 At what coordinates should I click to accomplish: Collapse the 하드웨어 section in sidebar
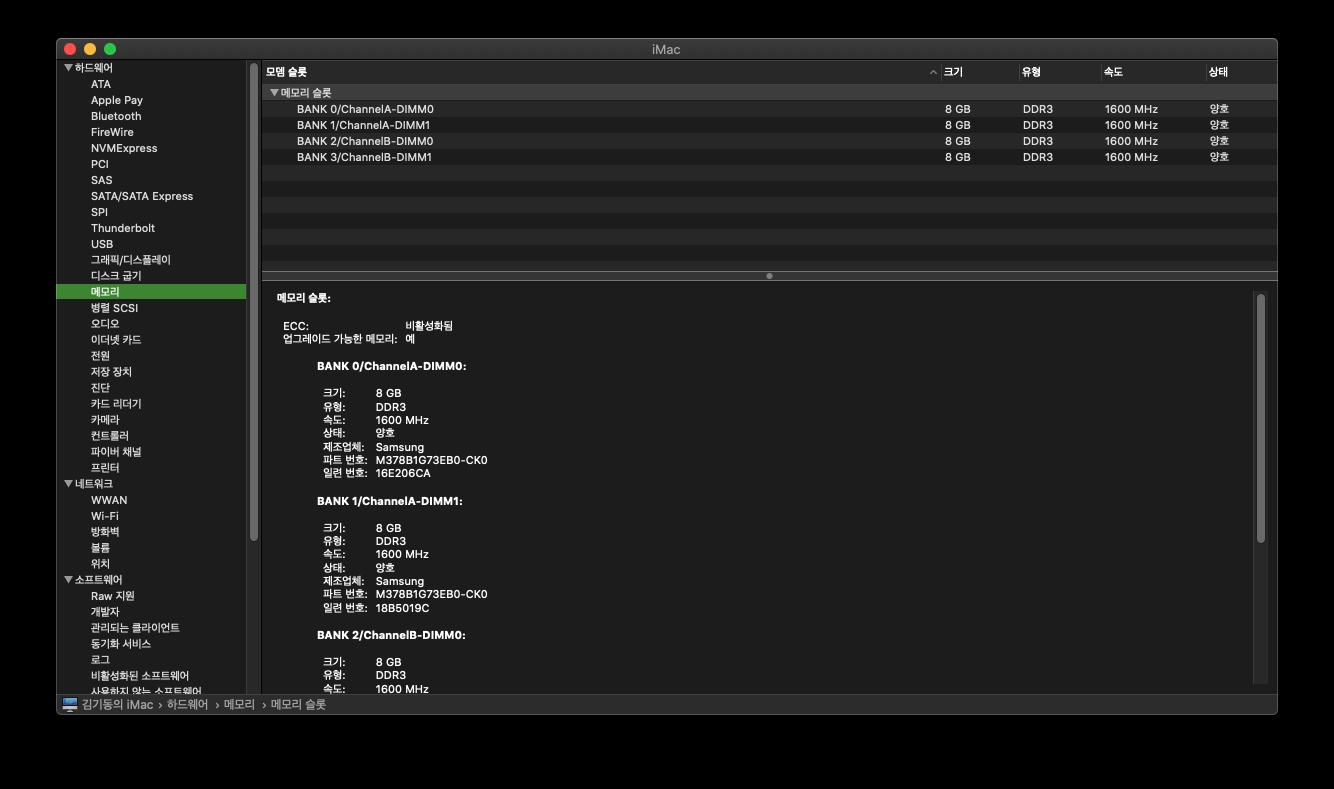click(68, 68)
